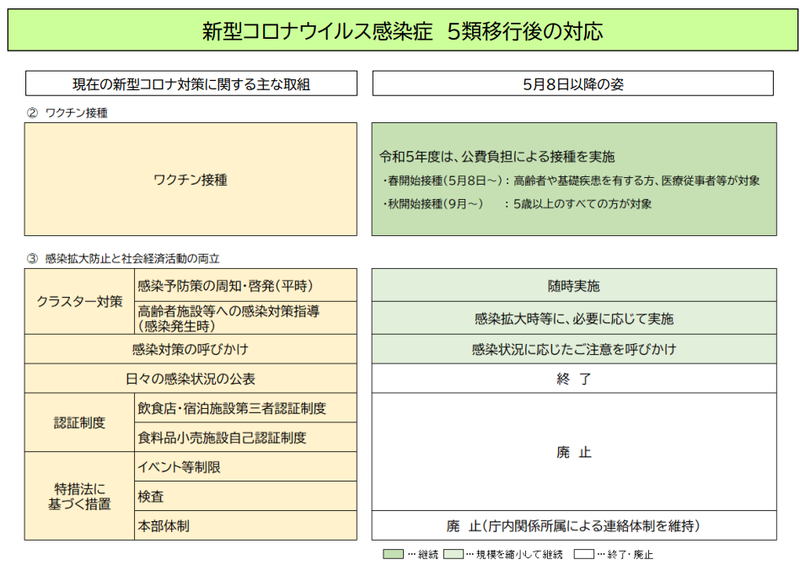This screenshot has width=800, height=565.
Task: Select the 認証制度 category cell
Action: coord(79,422)
